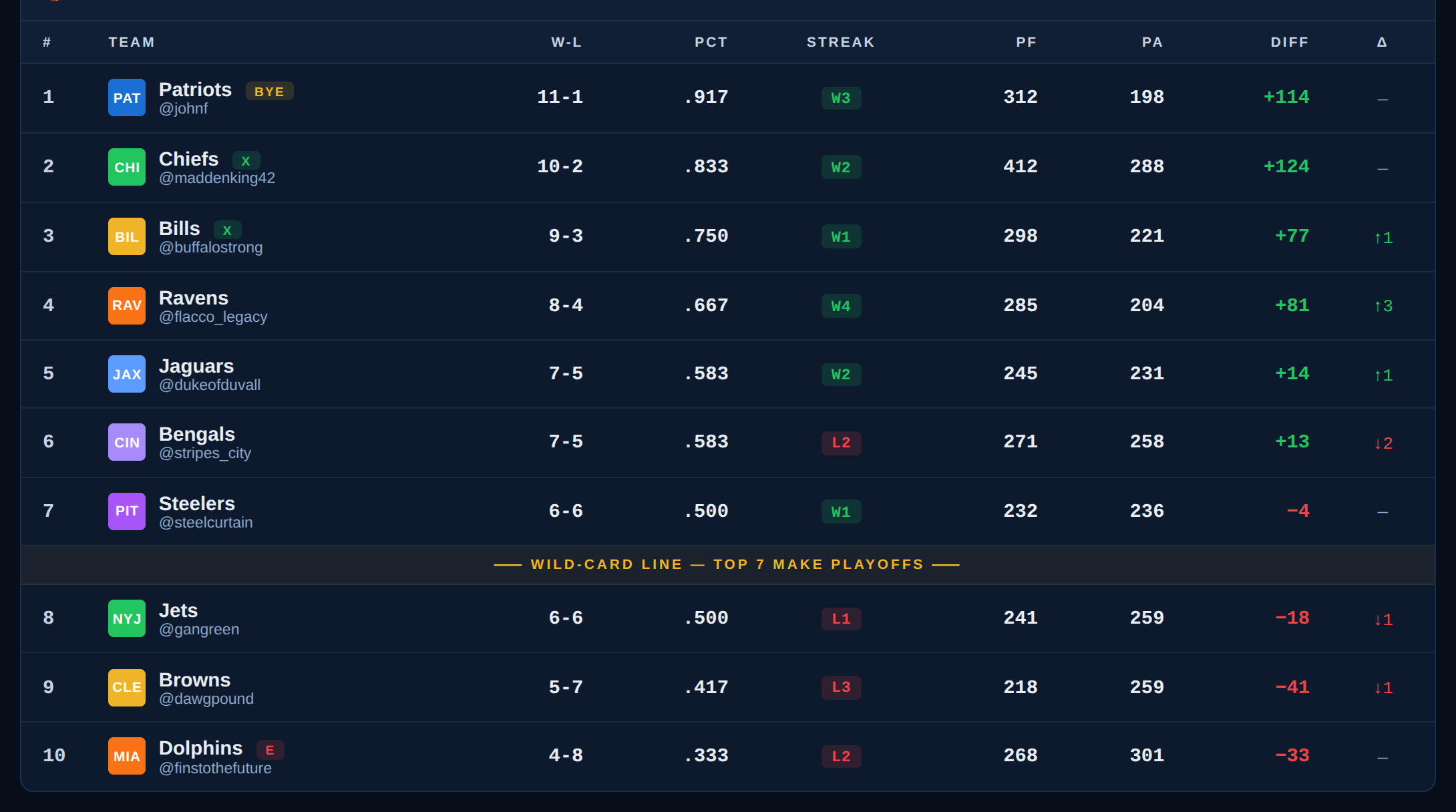Click the W4 streak badge for Ravens
The height and width of the screenshot is (812, 1456).
[841, 307]
